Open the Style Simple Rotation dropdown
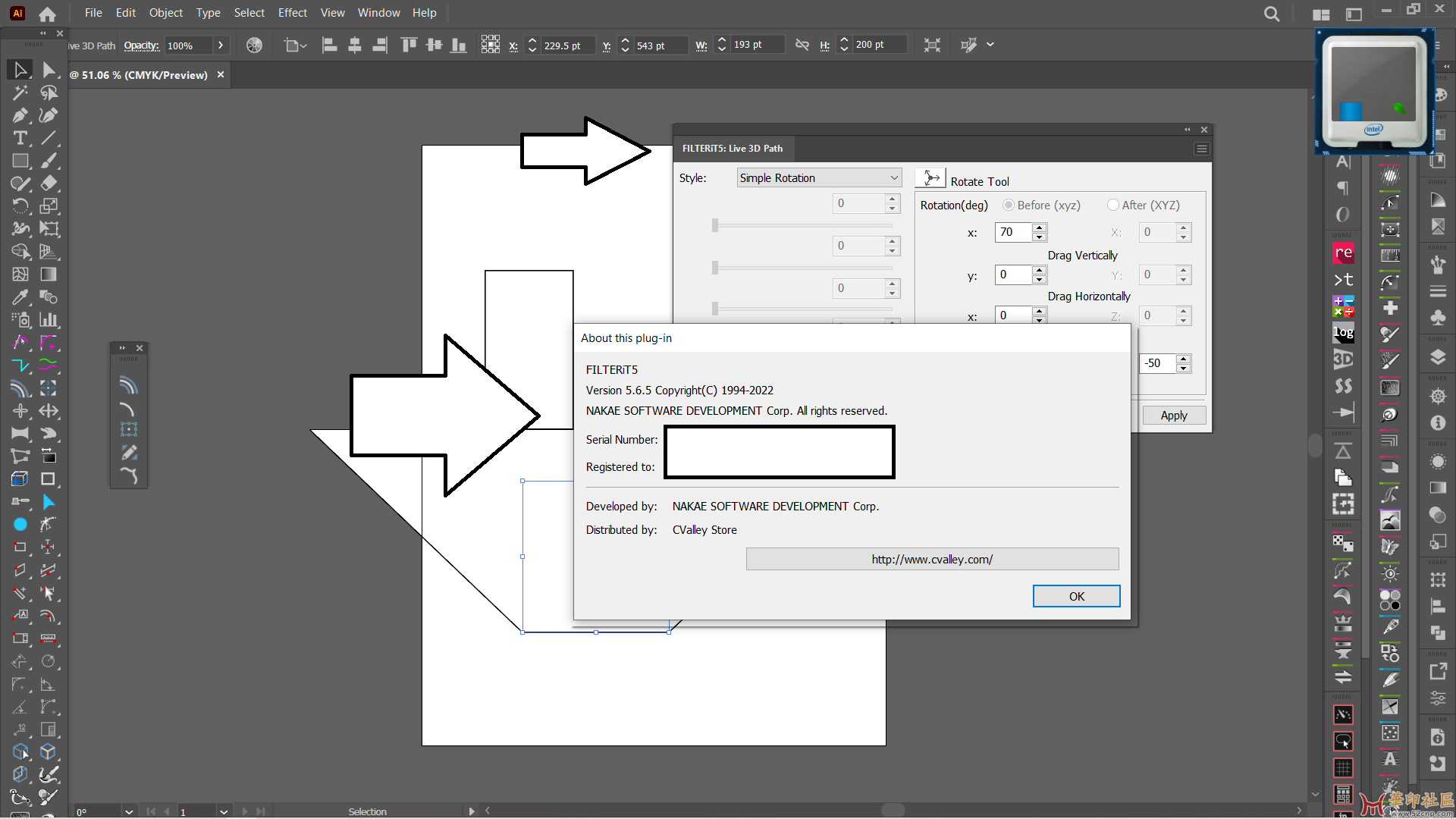 click(819, 178)
